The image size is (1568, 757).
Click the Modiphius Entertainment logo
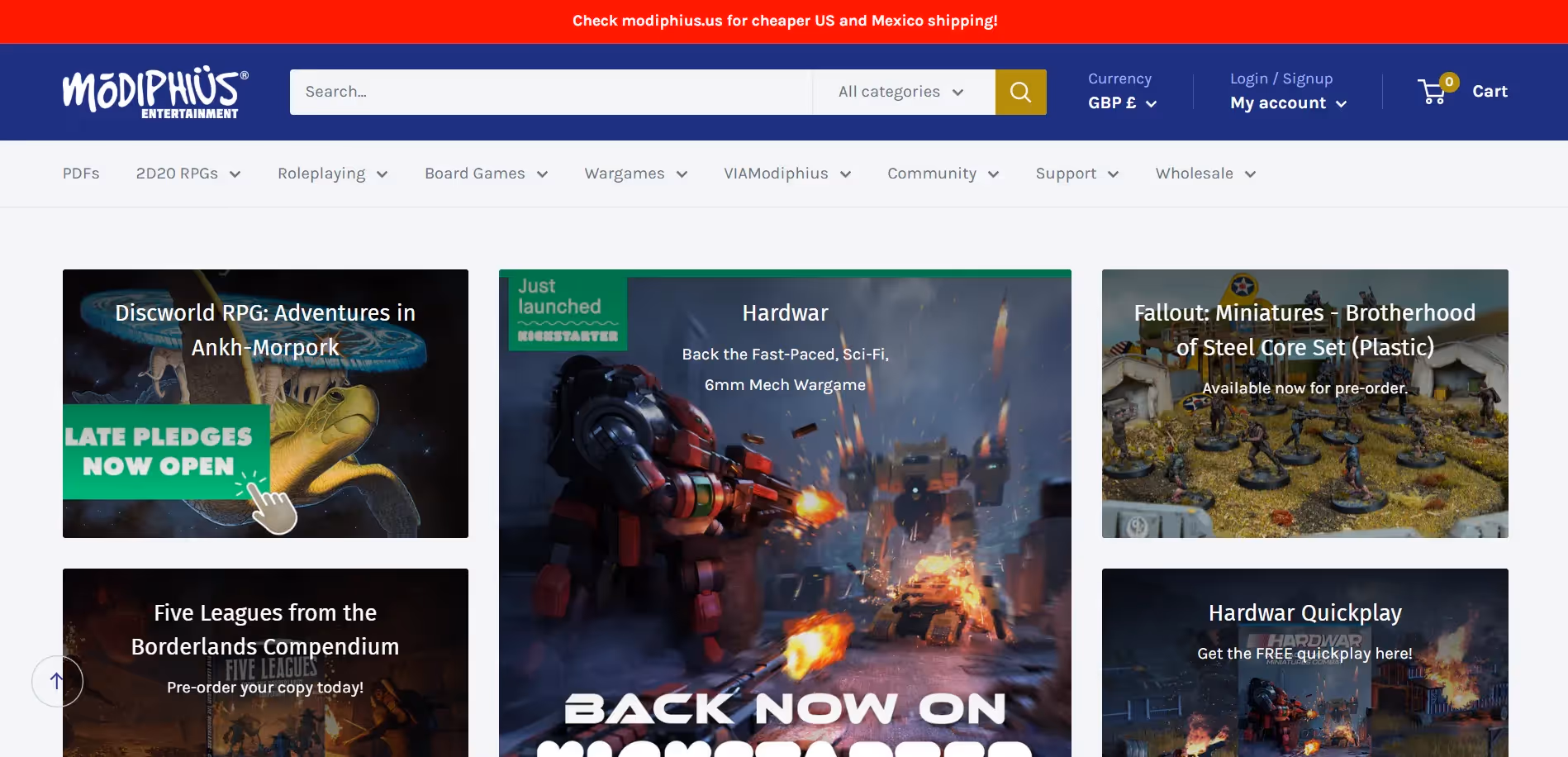[155, 92]
